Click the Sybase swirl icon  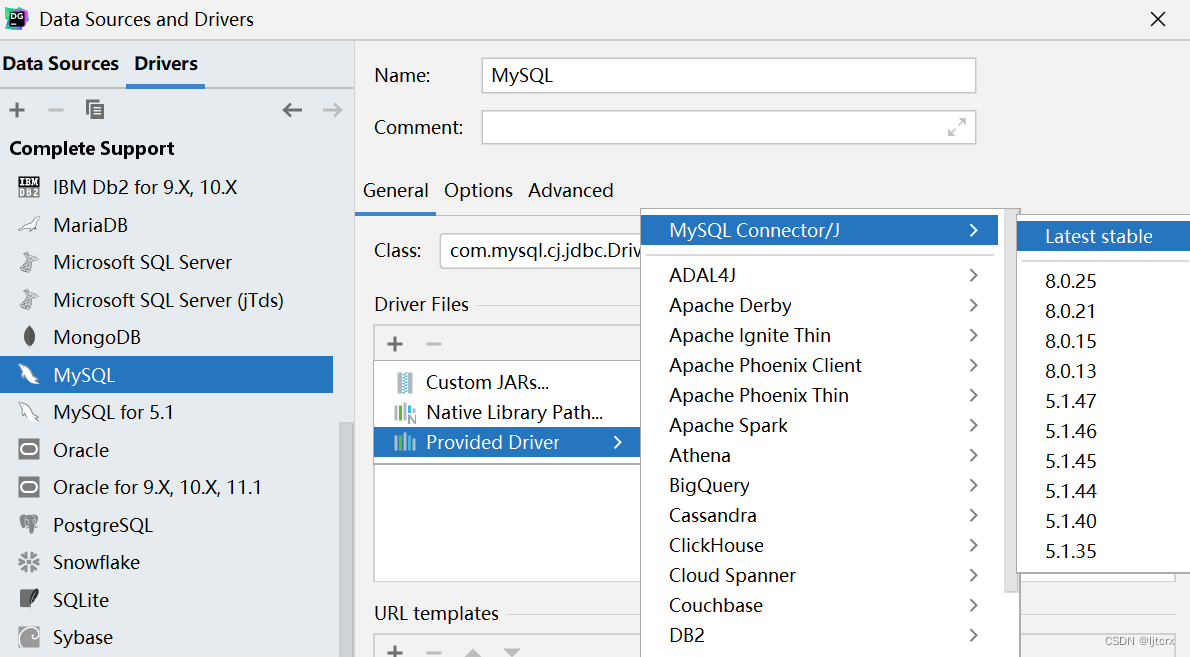tap(29, 637)
